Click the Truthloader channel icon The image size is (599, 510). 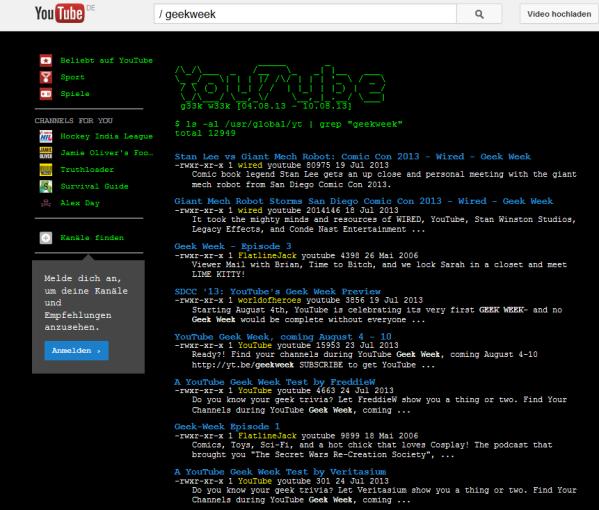46,170
